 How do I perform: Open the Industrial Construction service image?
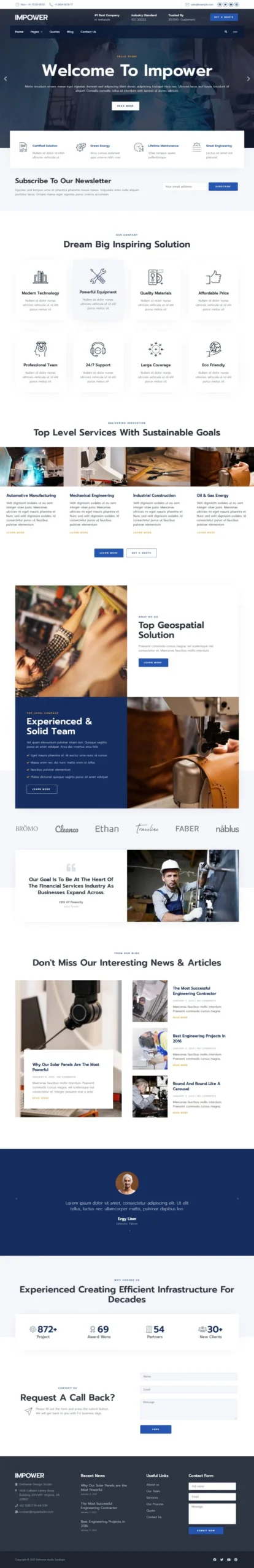tap(158, 467)
